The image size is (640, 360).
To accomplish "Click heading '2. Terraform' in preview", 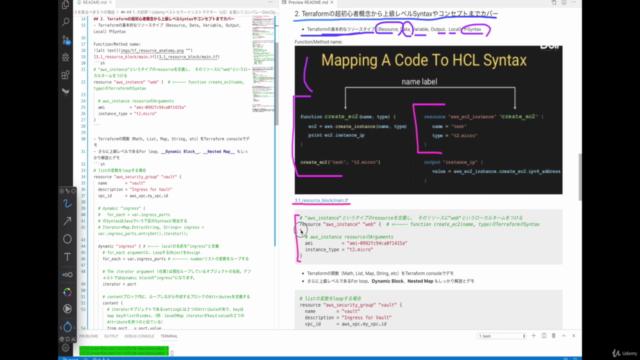I will pyautogui.click(x=396, y=14).
